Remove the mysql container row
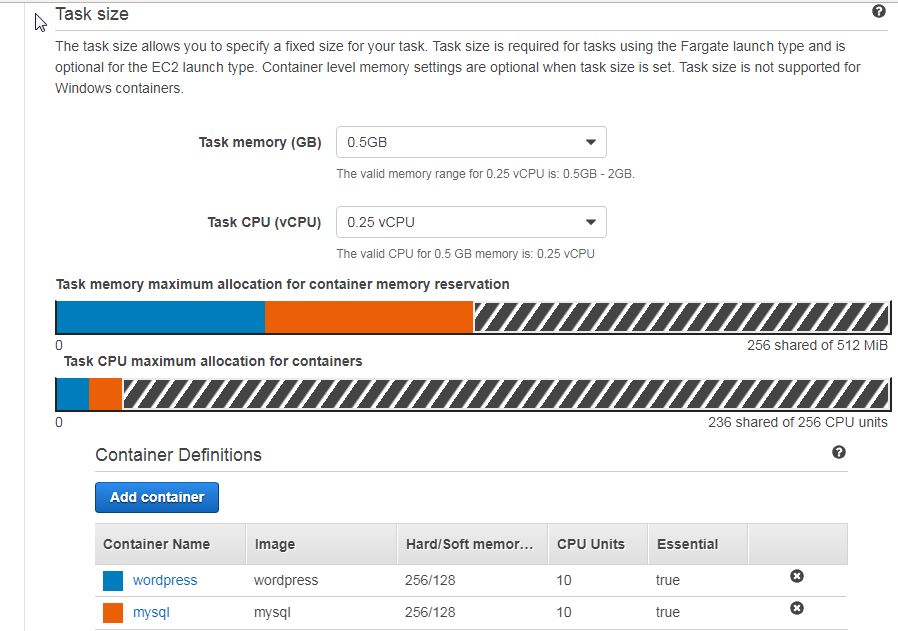Screen dimensions: 898x631 pos(797,608)
